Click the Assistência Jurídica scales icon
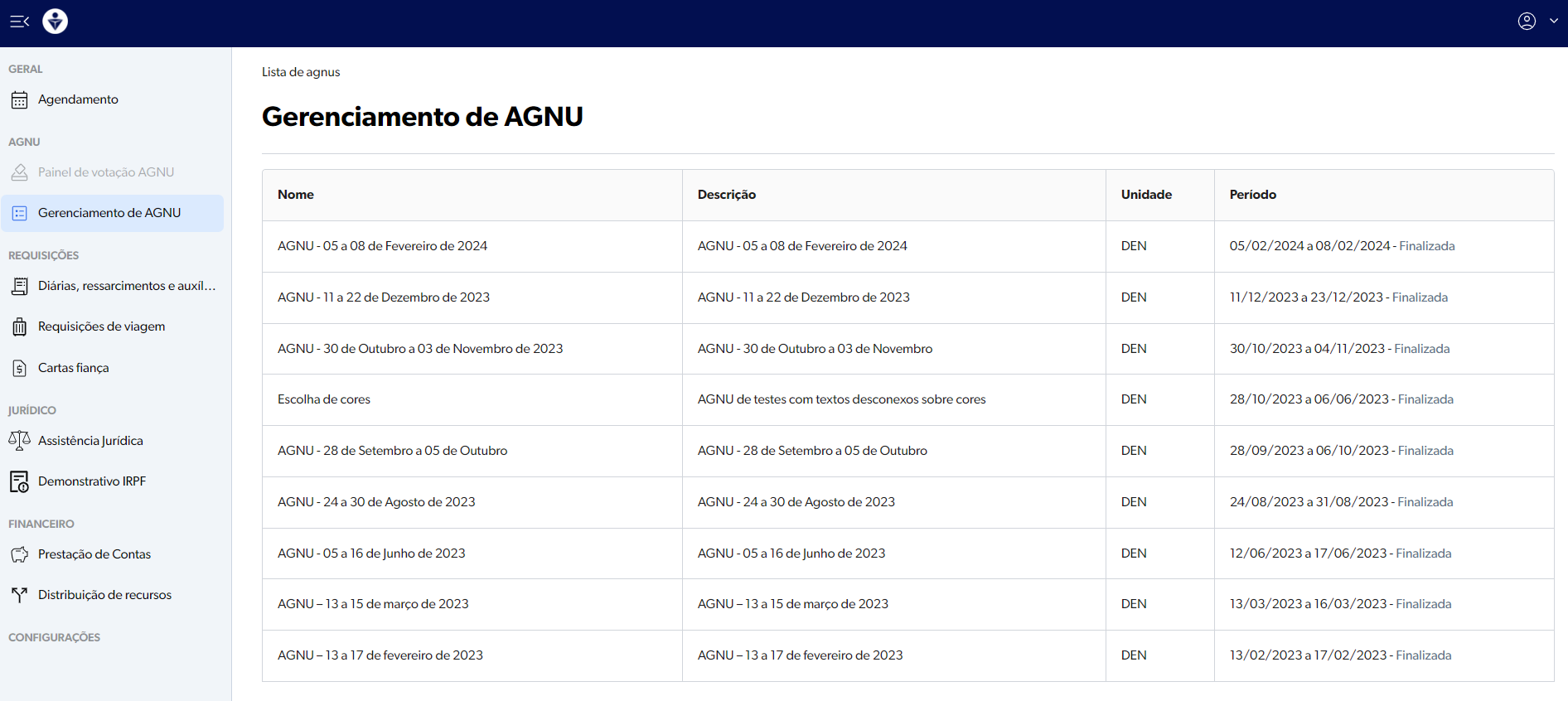This screenshot has height=701, width=1568. tap(20, 441)
